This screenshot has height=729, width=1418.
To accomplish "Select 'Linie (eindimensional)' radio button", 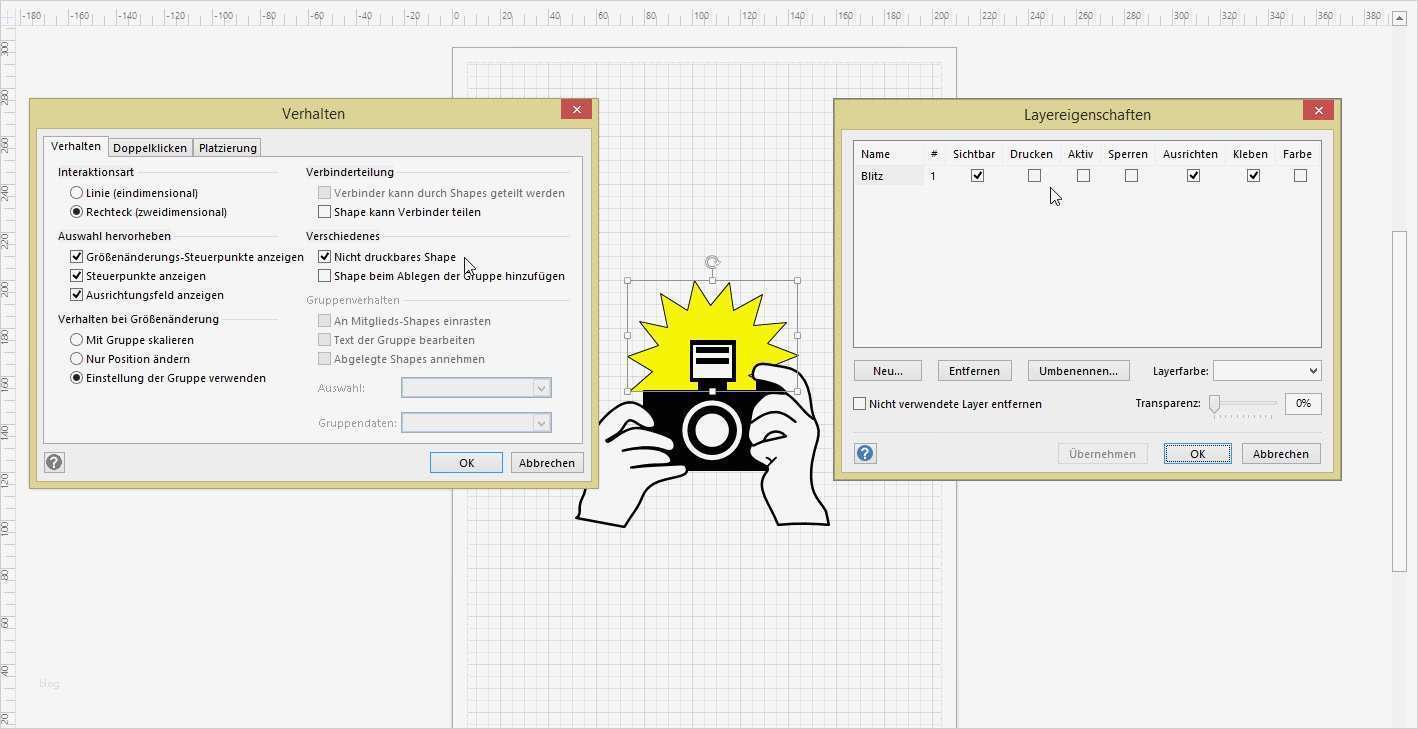I will click(x=77, y=193).
